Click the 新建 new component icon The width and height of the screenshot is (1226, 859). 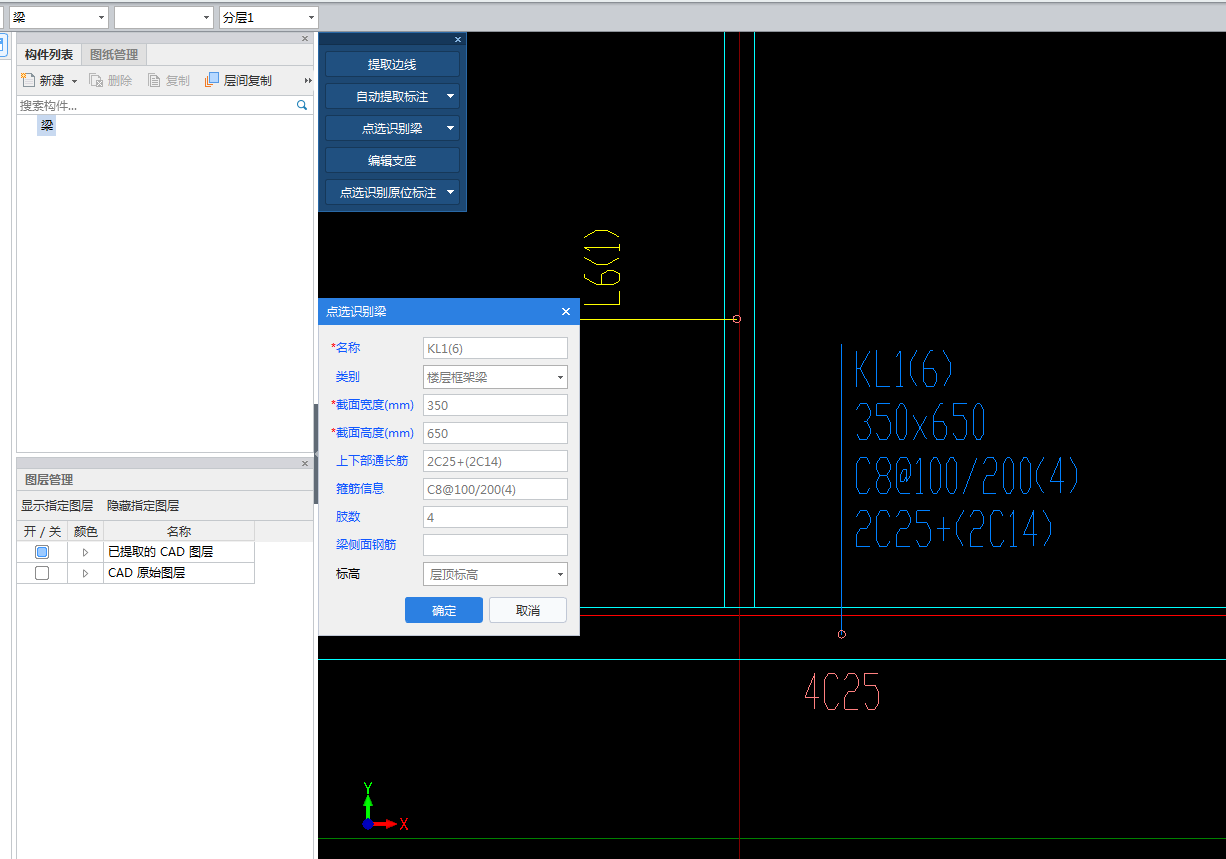click(x=28, y=80)
